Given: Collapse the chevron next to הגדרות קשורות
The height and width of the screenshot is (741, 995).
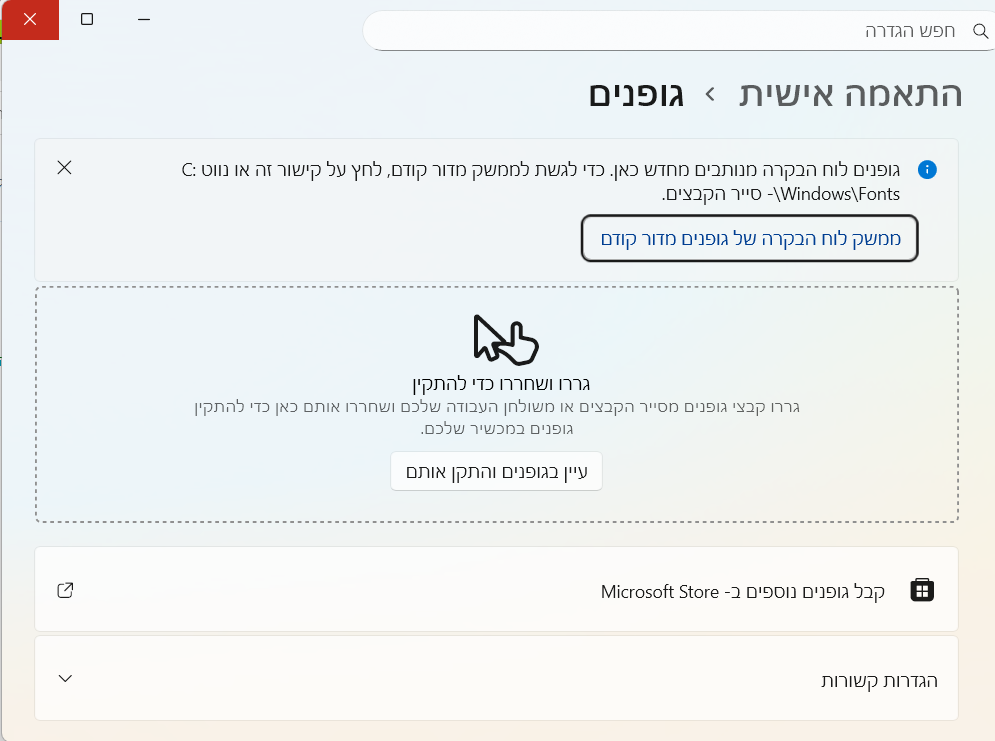Looking at the screenshot, I should point(65,678).
